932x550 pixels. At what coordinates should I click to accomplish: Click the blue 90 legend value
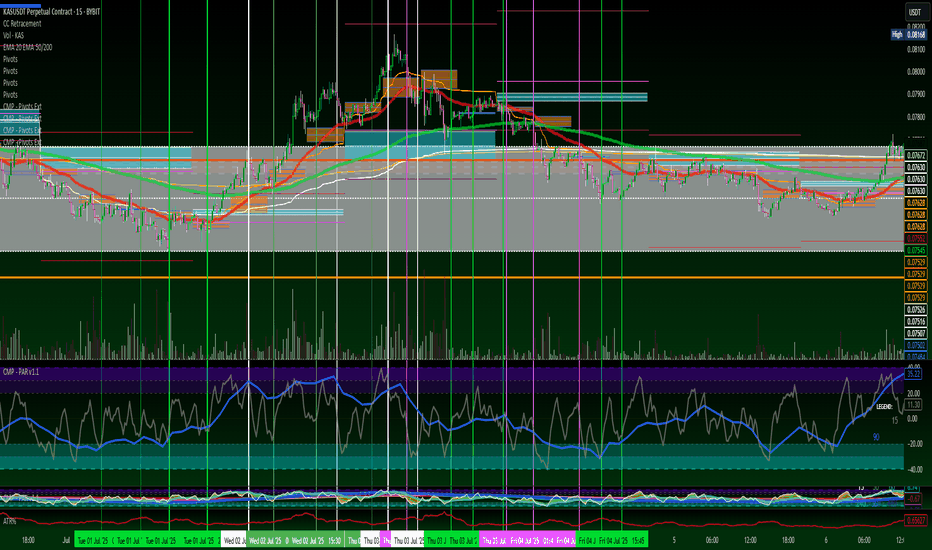click(x=876, y=437)
